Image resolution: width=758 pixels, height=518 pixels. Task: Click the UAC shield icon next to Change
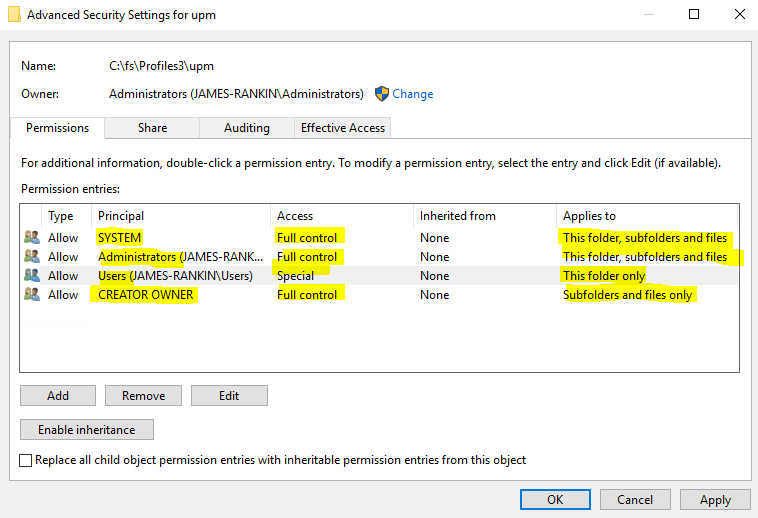pyautogui.click(x=381, y=94)
